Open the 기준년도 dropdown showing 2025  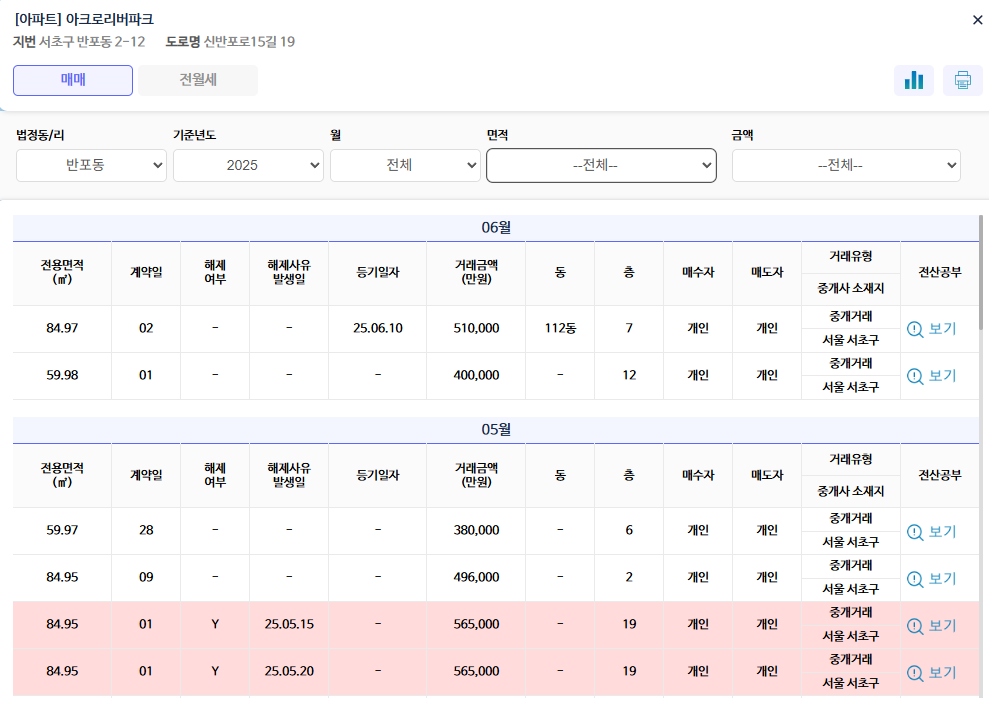coord(249,165)
